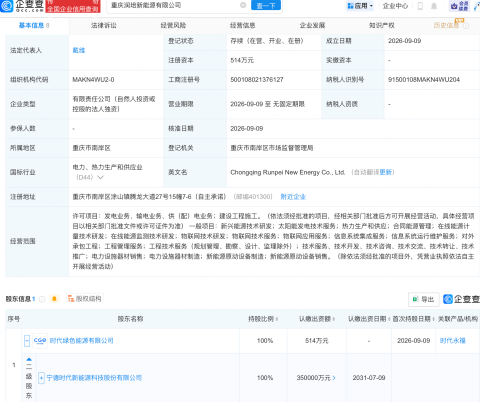Click the 350000万元 capital detail arrow
The width and height of the screenshot is (480, 402).
click(x=334, y=378)
